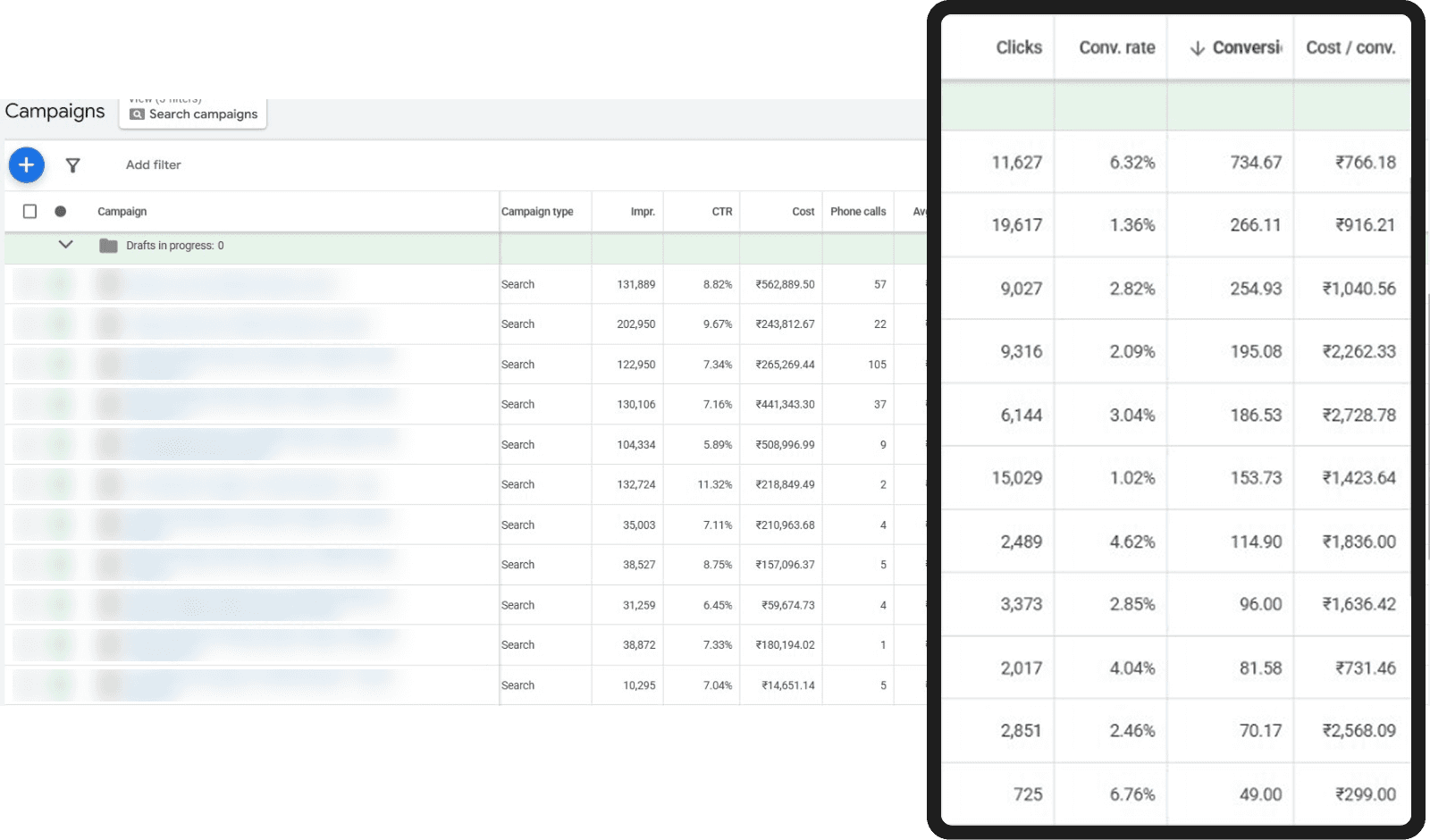The image size is (1430, 840).
Task: Click cost per conversion ₹2,728.78
Action: tap(1359, 416)
